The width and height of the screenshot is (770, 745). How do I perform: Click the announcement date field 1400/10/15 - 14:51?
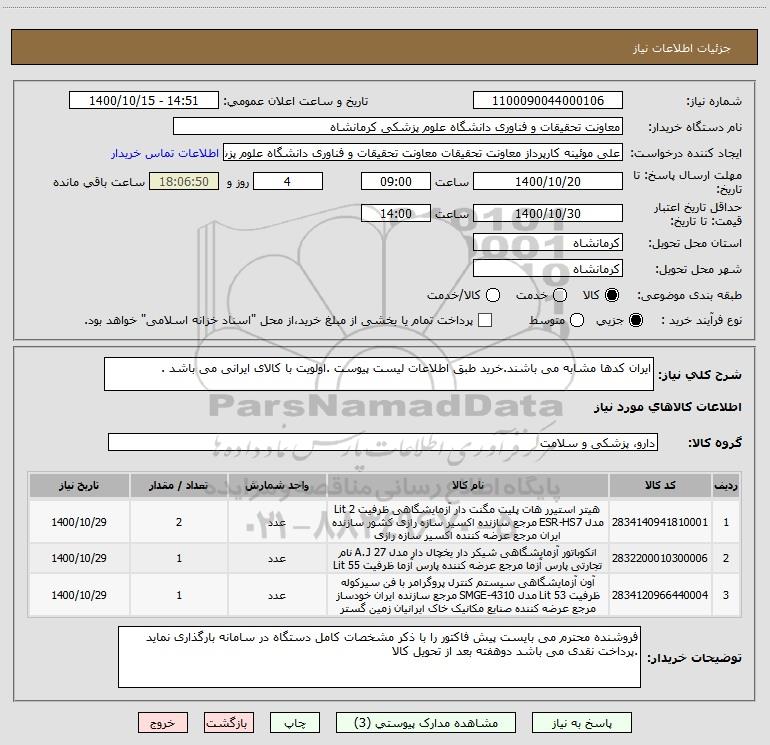point(143,100)
